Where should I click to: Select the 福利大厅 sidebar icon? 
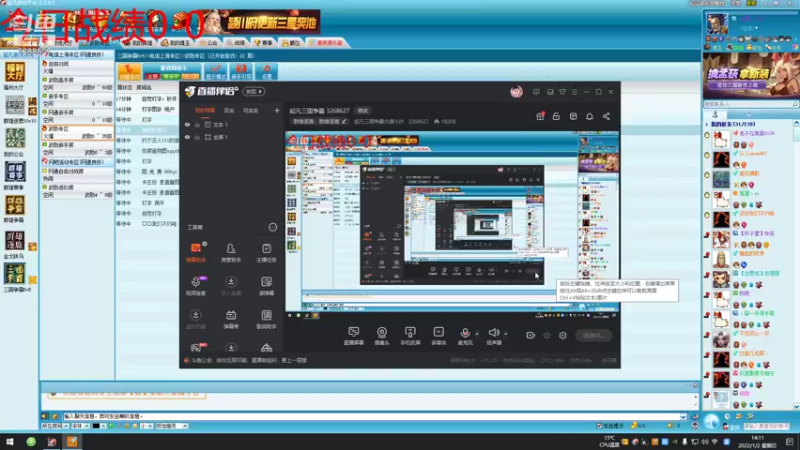14,76
